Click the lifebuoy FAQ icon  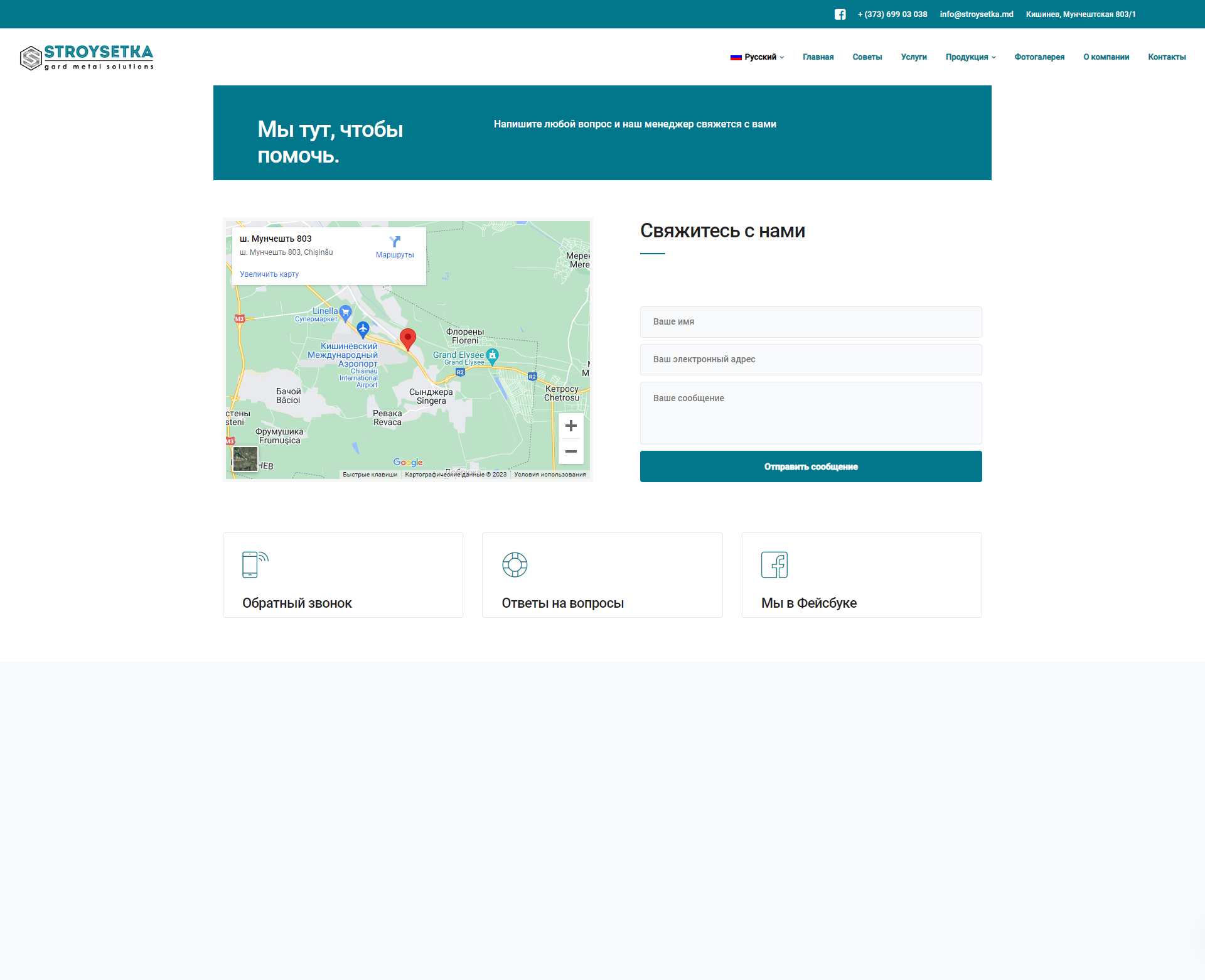point(515,564)
